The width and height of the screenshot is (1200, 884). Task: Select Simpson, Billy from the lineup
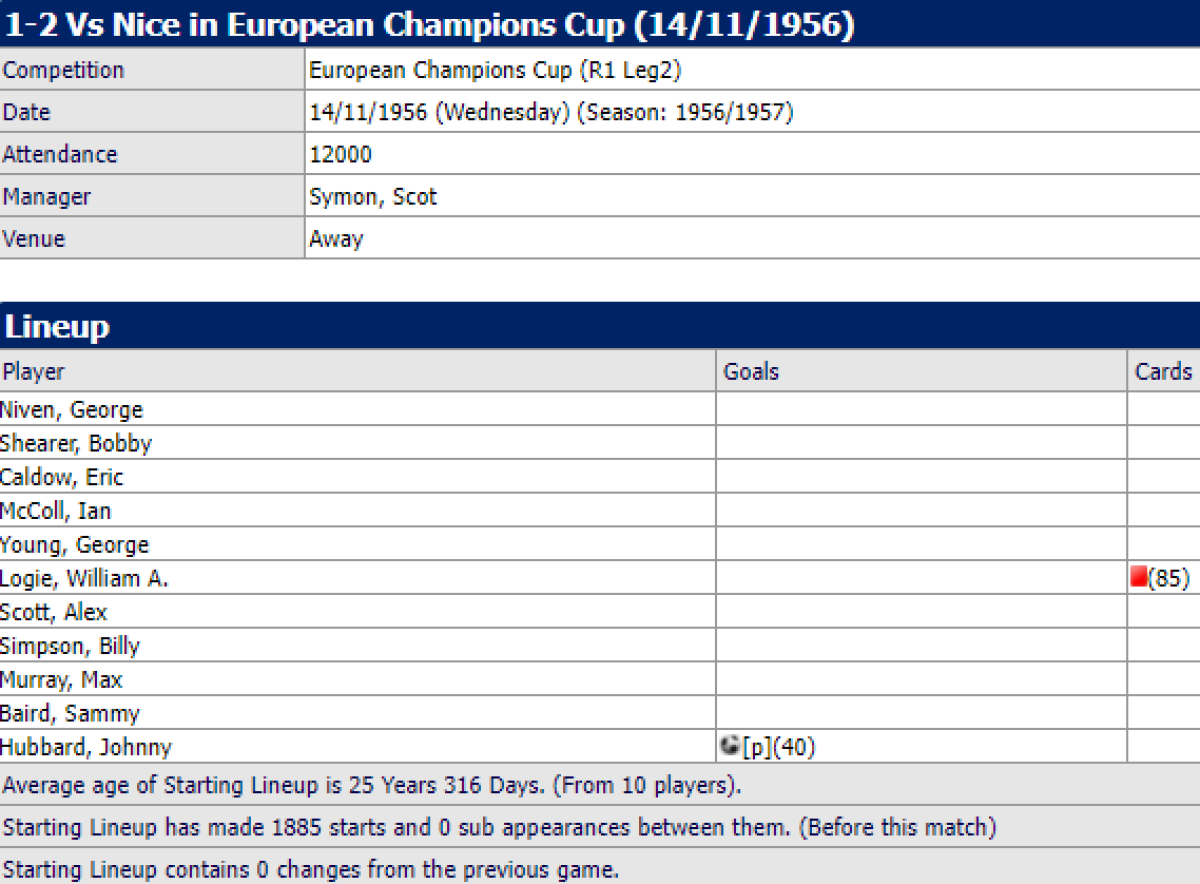pyautogui.click(x=70, y=646)
